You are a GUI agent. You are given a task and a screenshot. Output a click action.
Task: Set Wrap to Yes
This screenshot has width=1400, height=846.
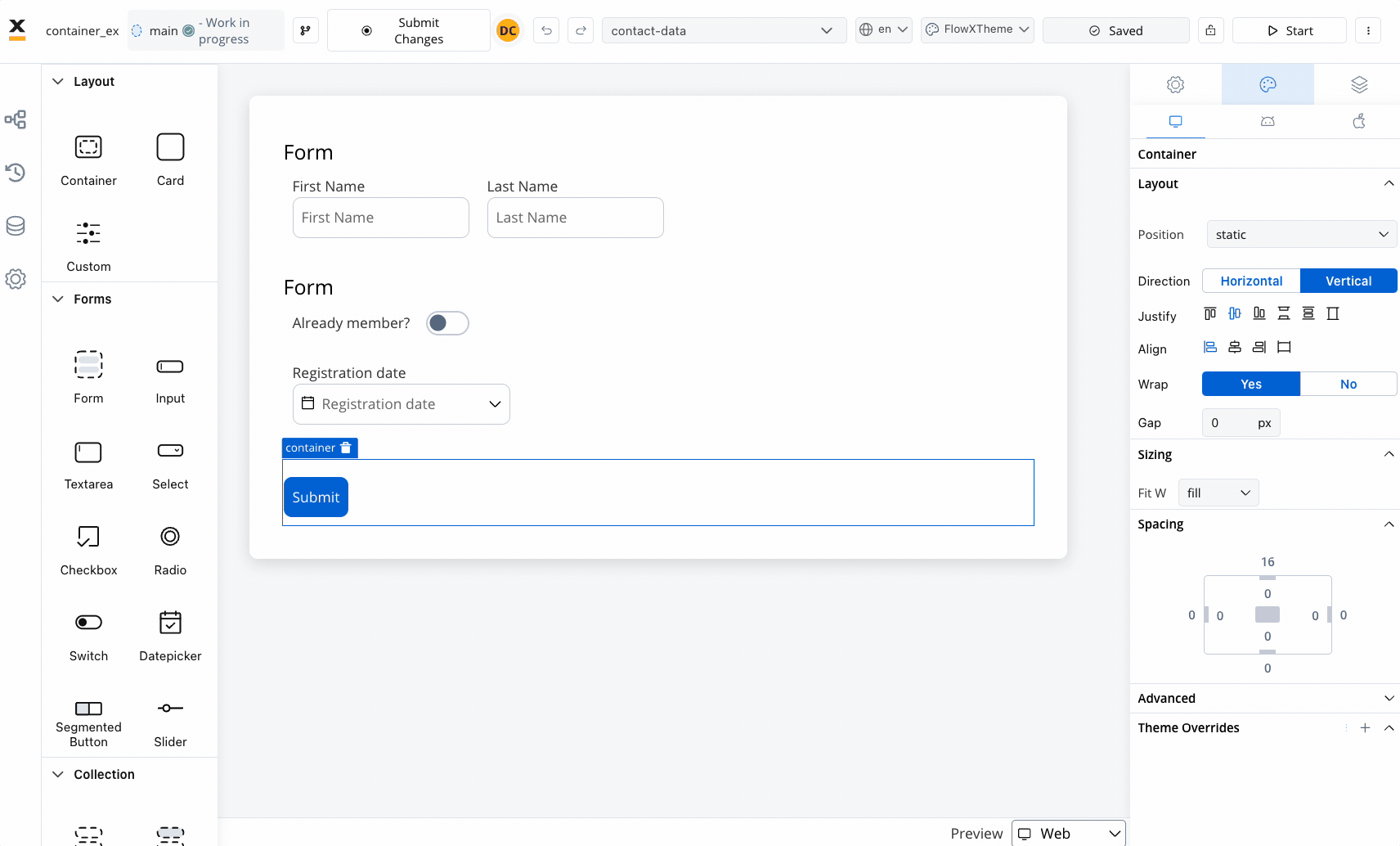1251,384
